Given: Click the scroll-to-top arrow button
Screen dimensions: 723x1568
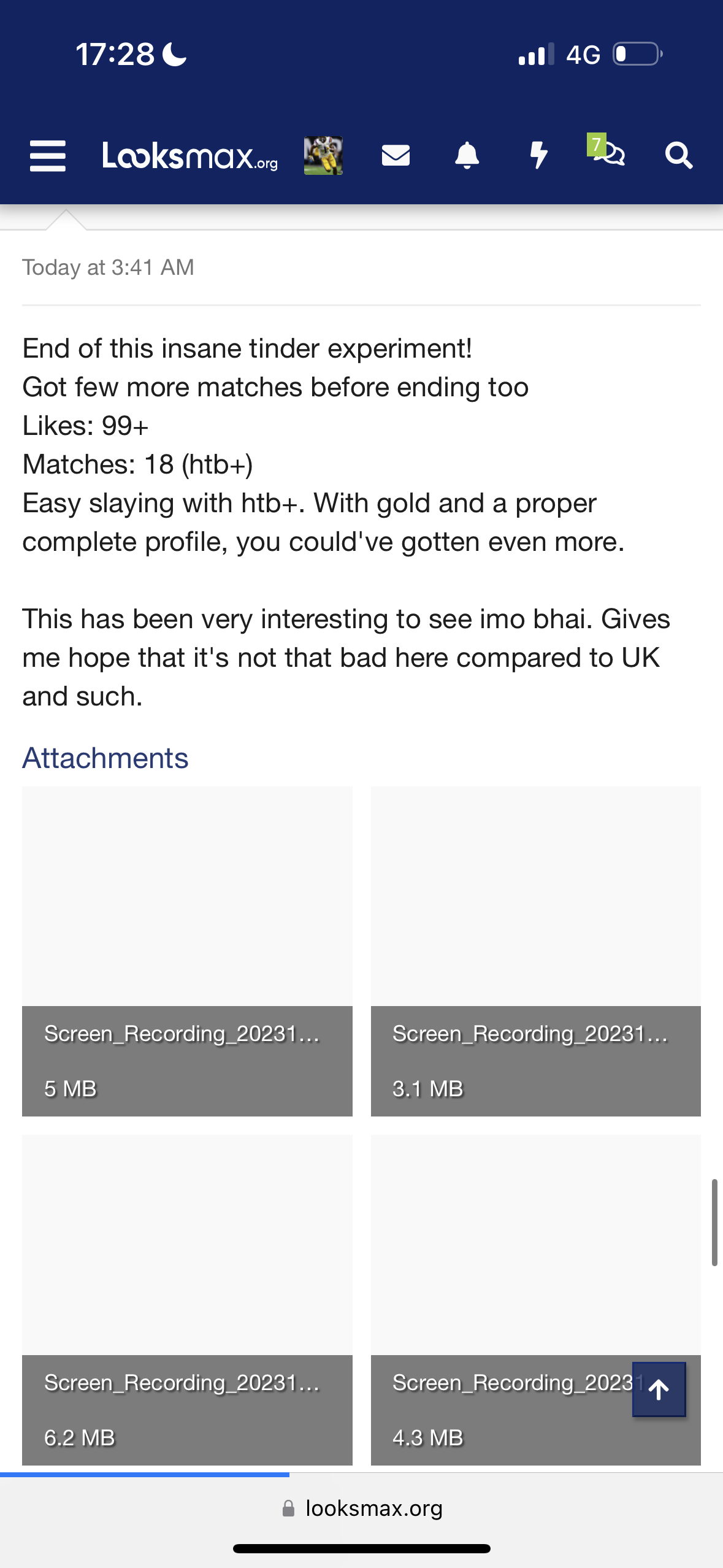Looking at the screenshot, I should click(x=659, y=1389).
